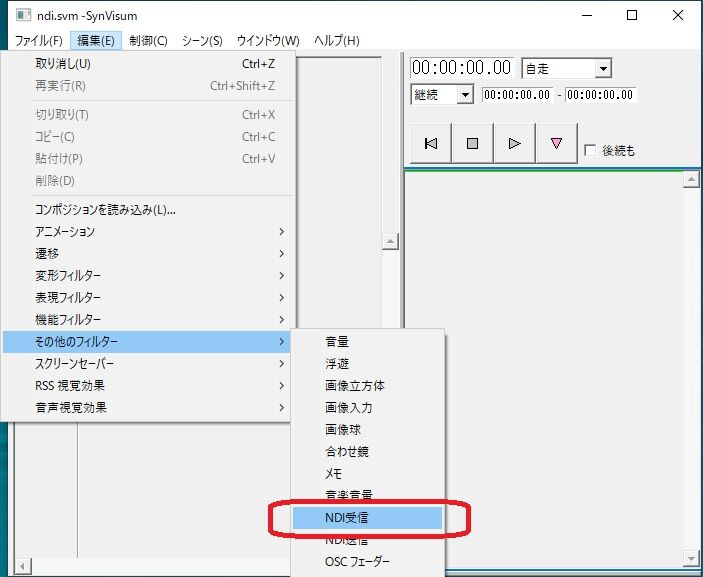Open the ファイル(F) menu

click(x=39, y=41)
